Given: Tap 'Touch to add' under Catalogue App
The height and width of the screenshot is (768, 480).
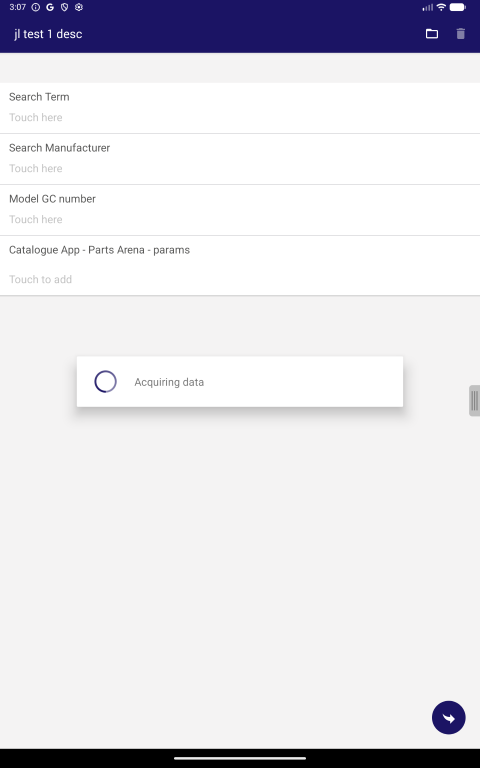Looking at the screenshot, I should click(x=40, y=279).
